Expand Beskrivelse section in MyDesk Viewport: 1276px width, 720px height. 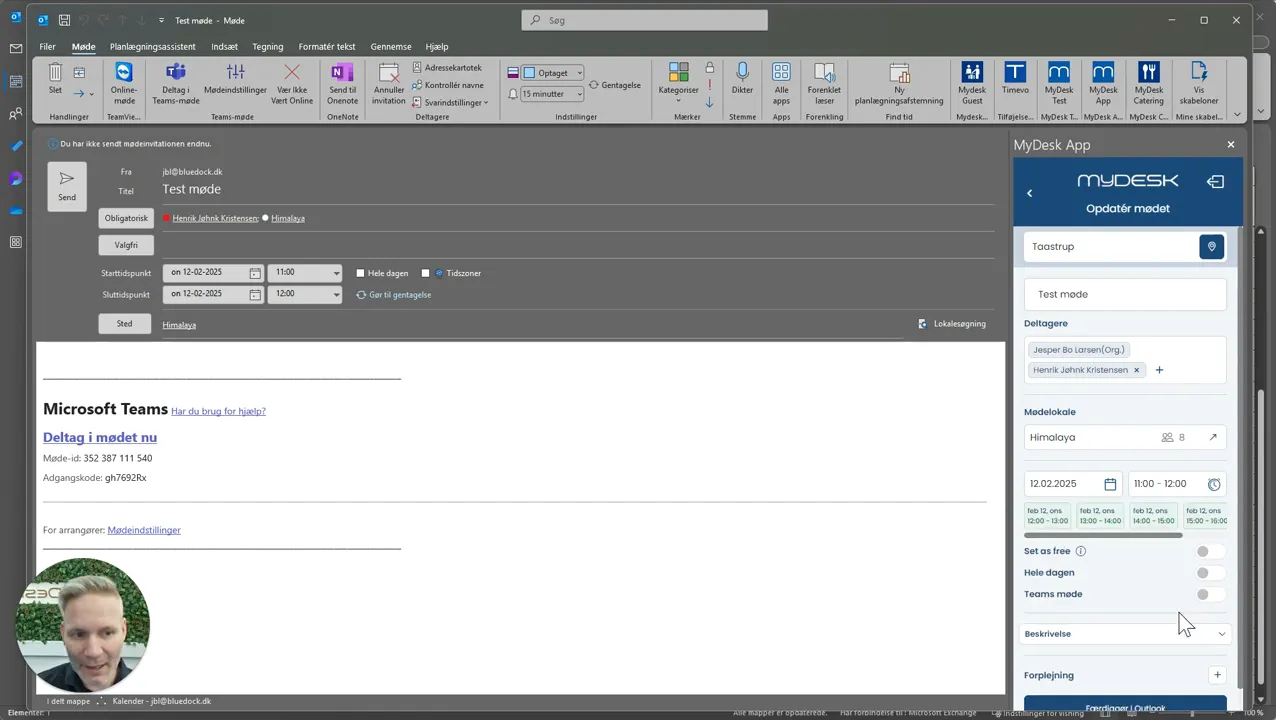1125,634
